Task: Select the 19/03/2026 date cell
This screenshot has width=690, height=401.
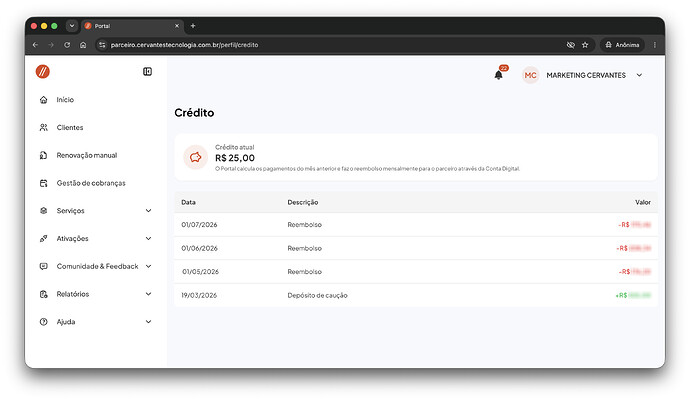Action: coord(199,295)
